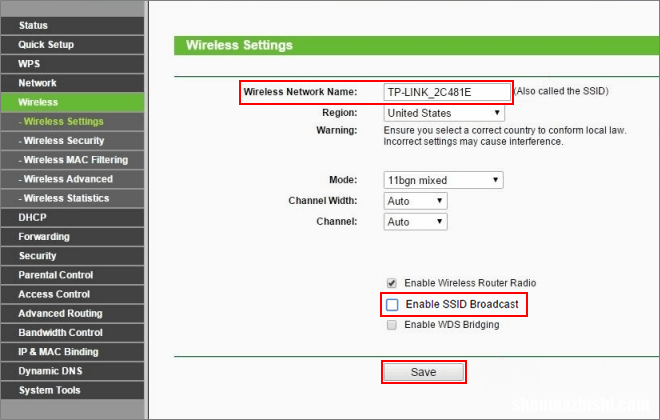Expand the Mode 11bgn mixed dropdown
This screenshot has width=660, height=420.
443,180
